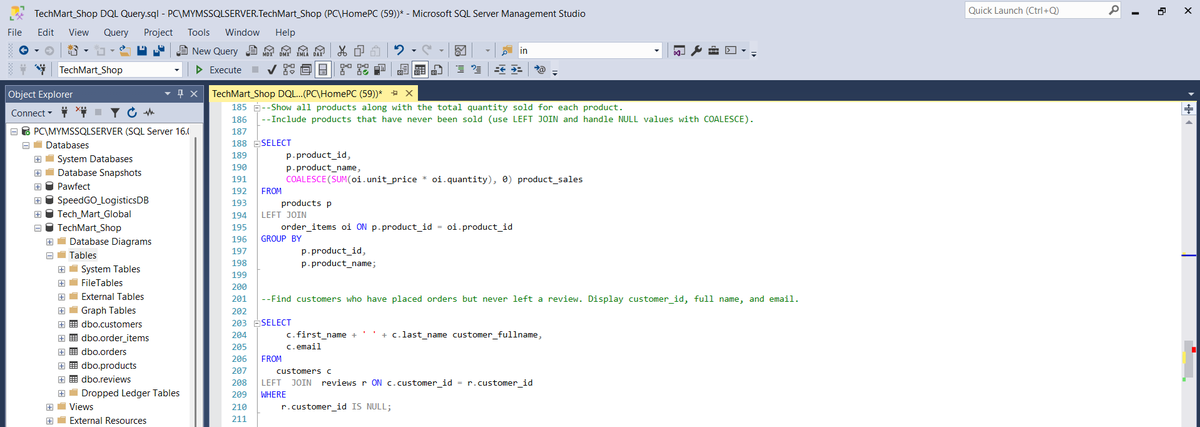Expand the dbo.customers table node

click(x=62, y=324)
